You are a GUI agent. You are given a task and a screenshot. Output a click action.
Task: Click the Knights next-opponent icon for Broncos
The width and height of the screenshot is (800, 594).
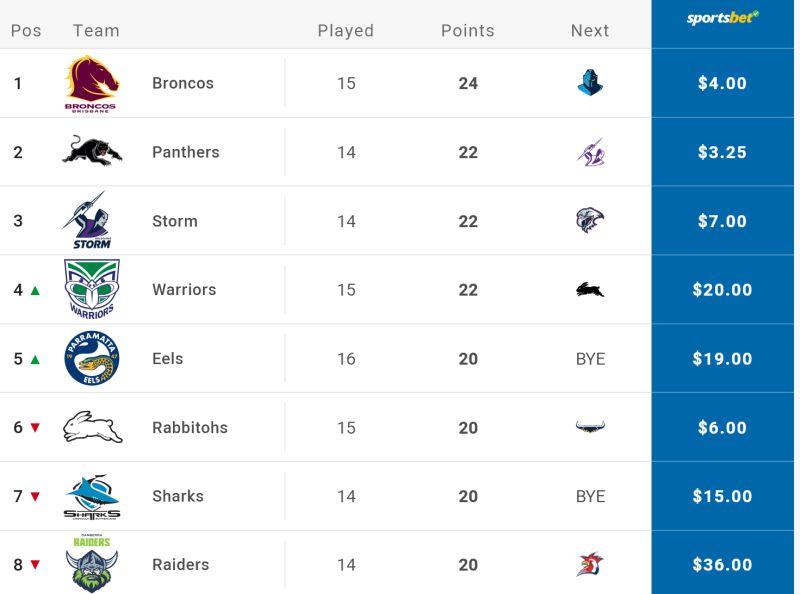pyautogui.click(x=590, y=83)
